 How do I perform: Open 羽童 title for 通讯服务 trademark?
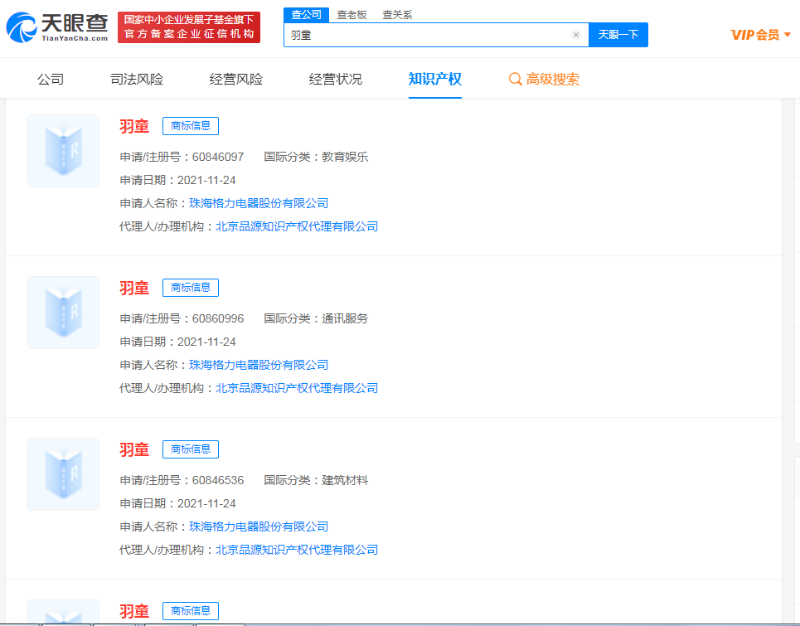[134, 288]
